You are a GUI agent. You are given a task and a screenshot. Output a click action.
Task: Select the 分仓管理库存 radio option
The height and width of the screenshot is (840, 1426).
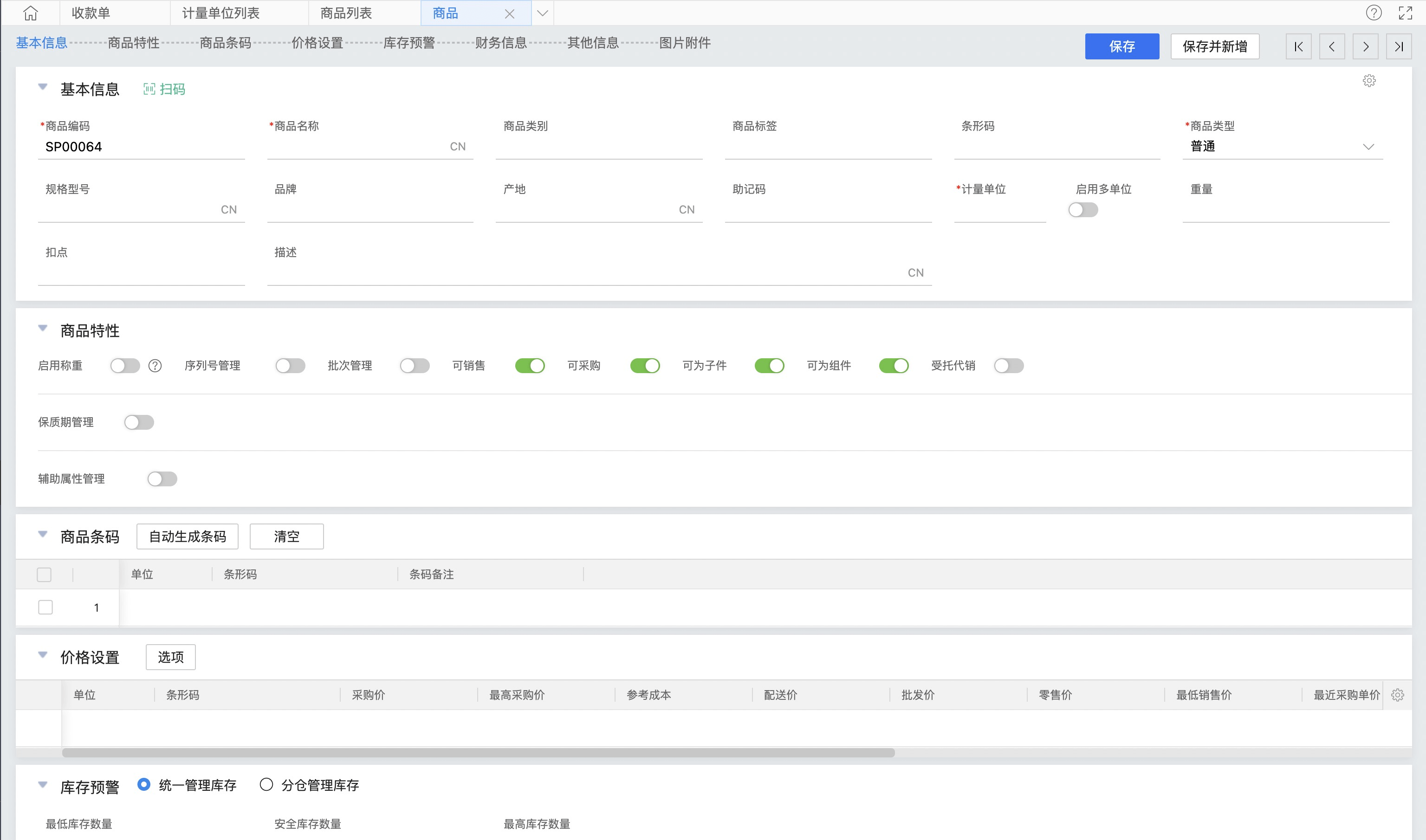pyautogui.click(x=266, y=784)
